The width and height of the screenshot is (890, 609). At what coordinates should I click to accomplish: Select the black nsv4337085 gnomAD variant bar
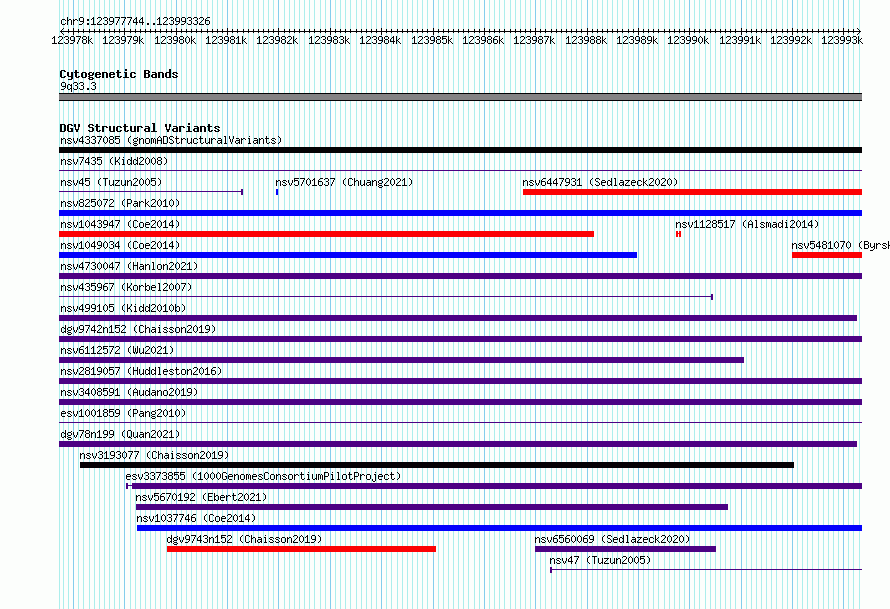click(x=460, y=150)
